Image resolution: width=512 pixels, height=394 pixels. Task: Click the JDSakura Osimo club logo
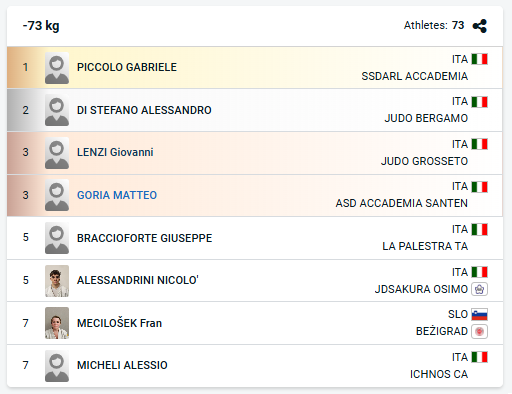(x=479, y=289)
